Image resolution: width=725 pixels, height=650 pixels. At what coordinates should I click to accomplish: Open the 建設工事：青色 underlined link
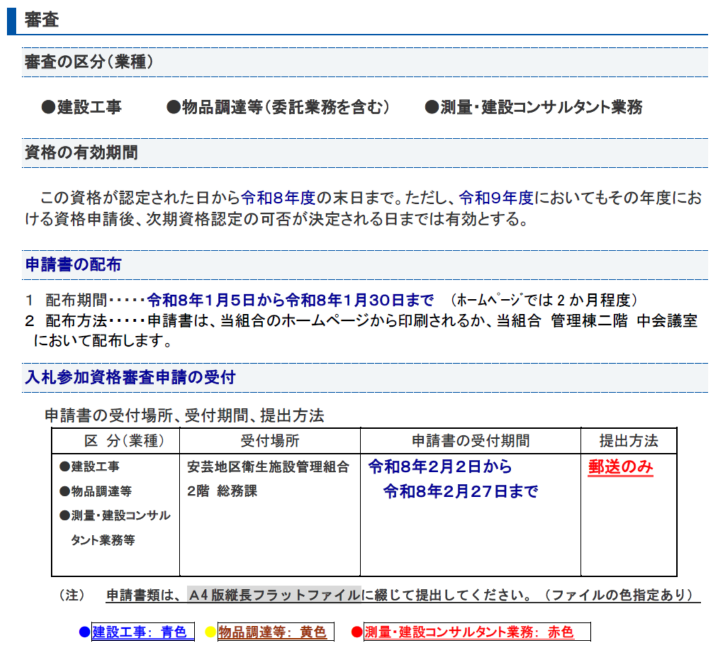pyautogui.click(x=139, y=632)
